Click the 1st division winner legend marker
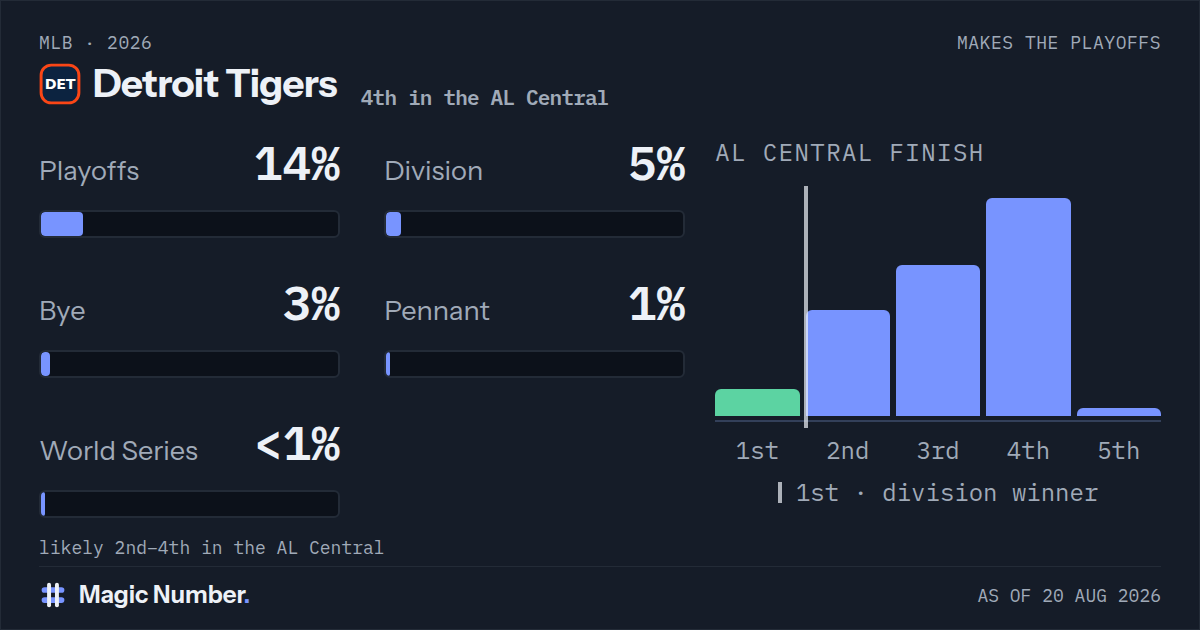 [x=780, y=493]
